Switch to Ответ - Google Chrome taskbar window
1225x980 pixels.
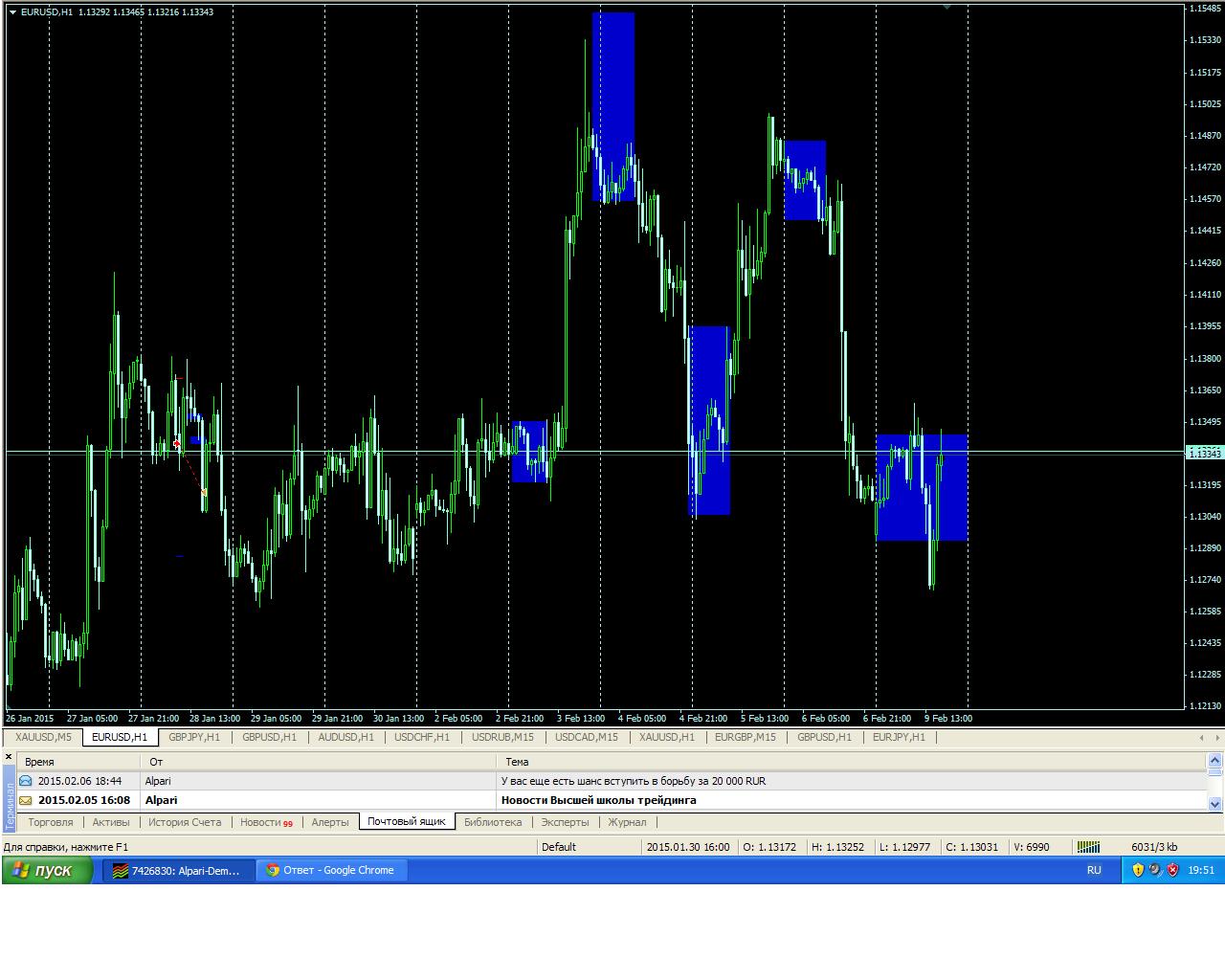pyautogui.click(x=332, y=870)
